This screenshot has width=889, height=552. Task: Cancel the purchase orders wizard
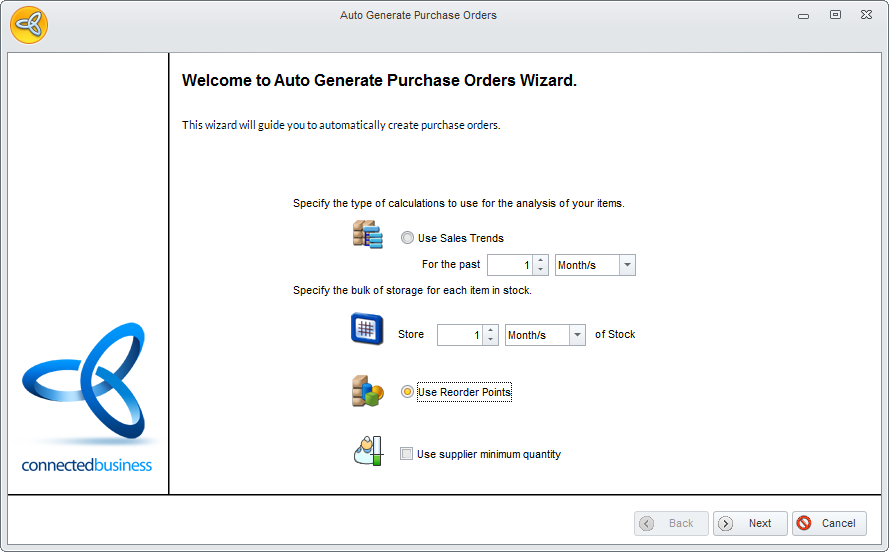click(829, 523)
